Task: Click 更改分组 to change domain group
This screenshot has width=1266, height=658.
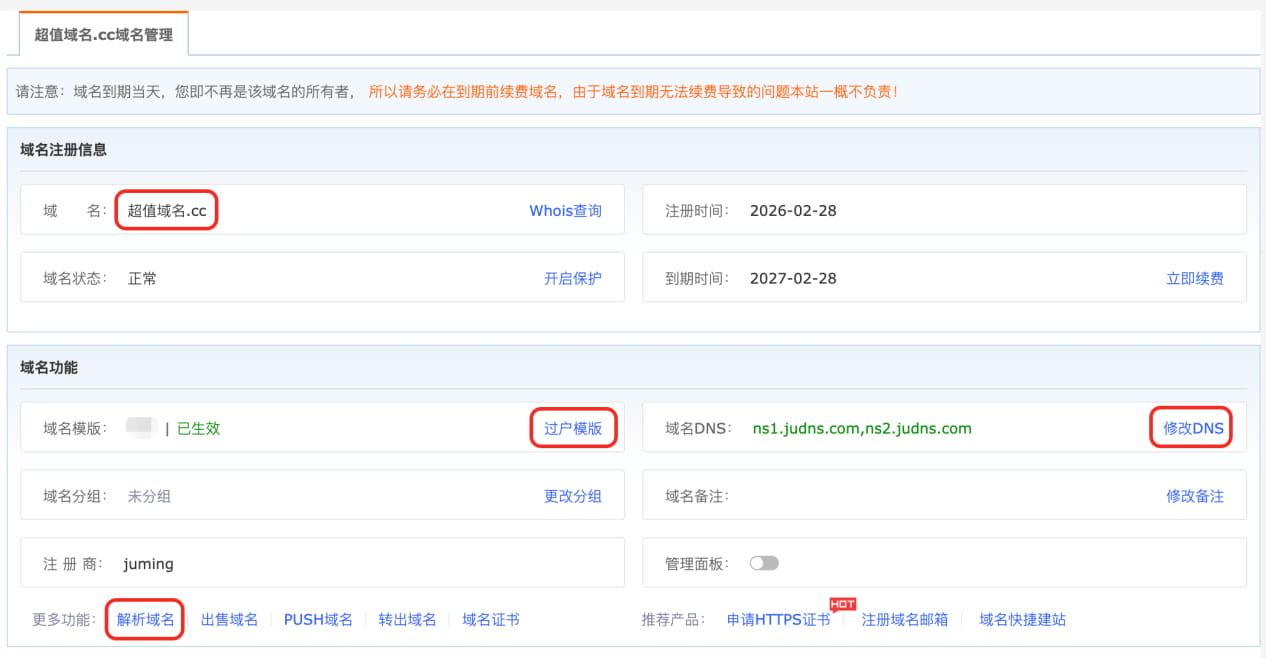Action: coord(572,496)
